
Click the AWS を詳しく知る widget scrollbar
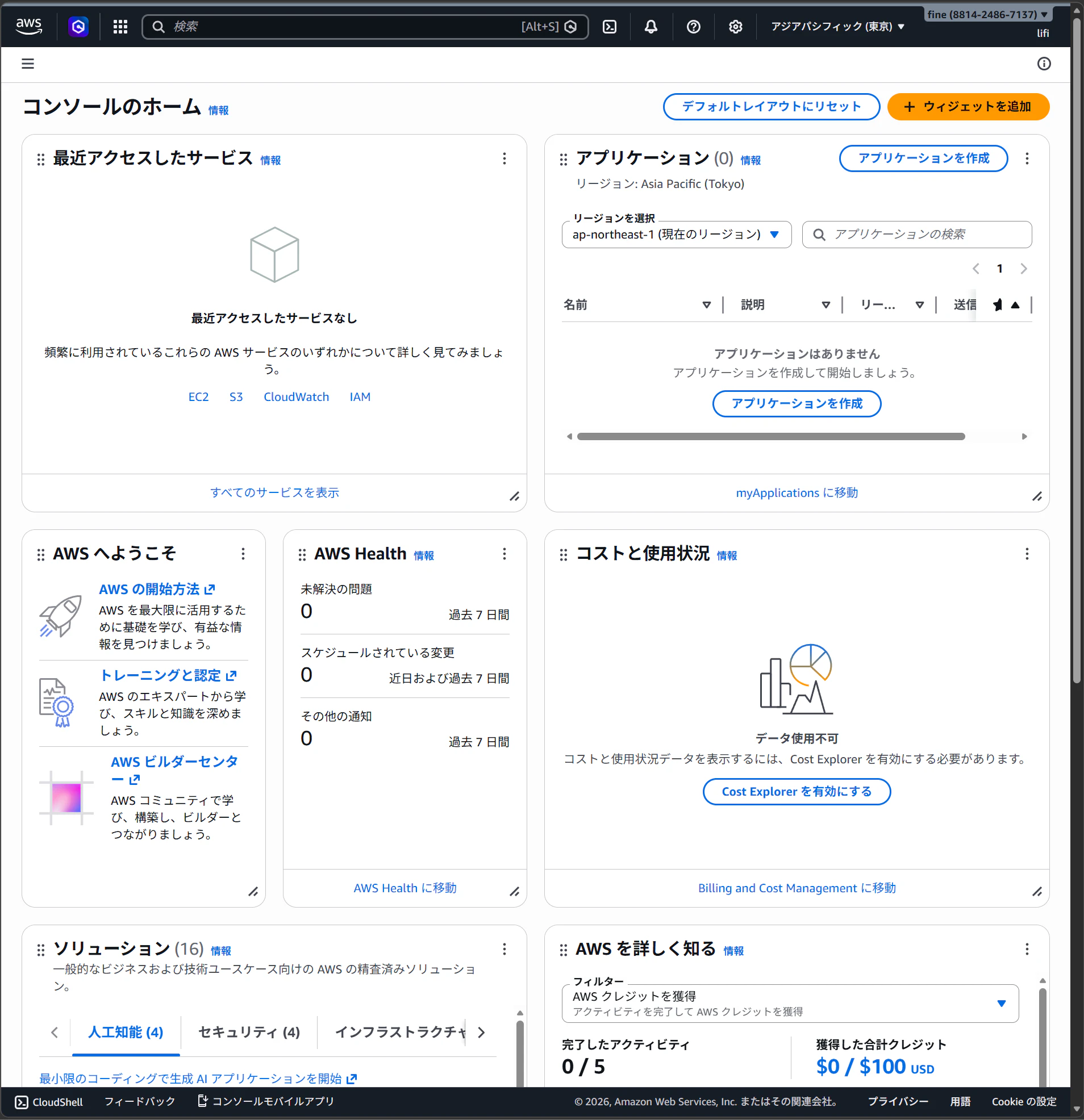pos(1043,1037)
